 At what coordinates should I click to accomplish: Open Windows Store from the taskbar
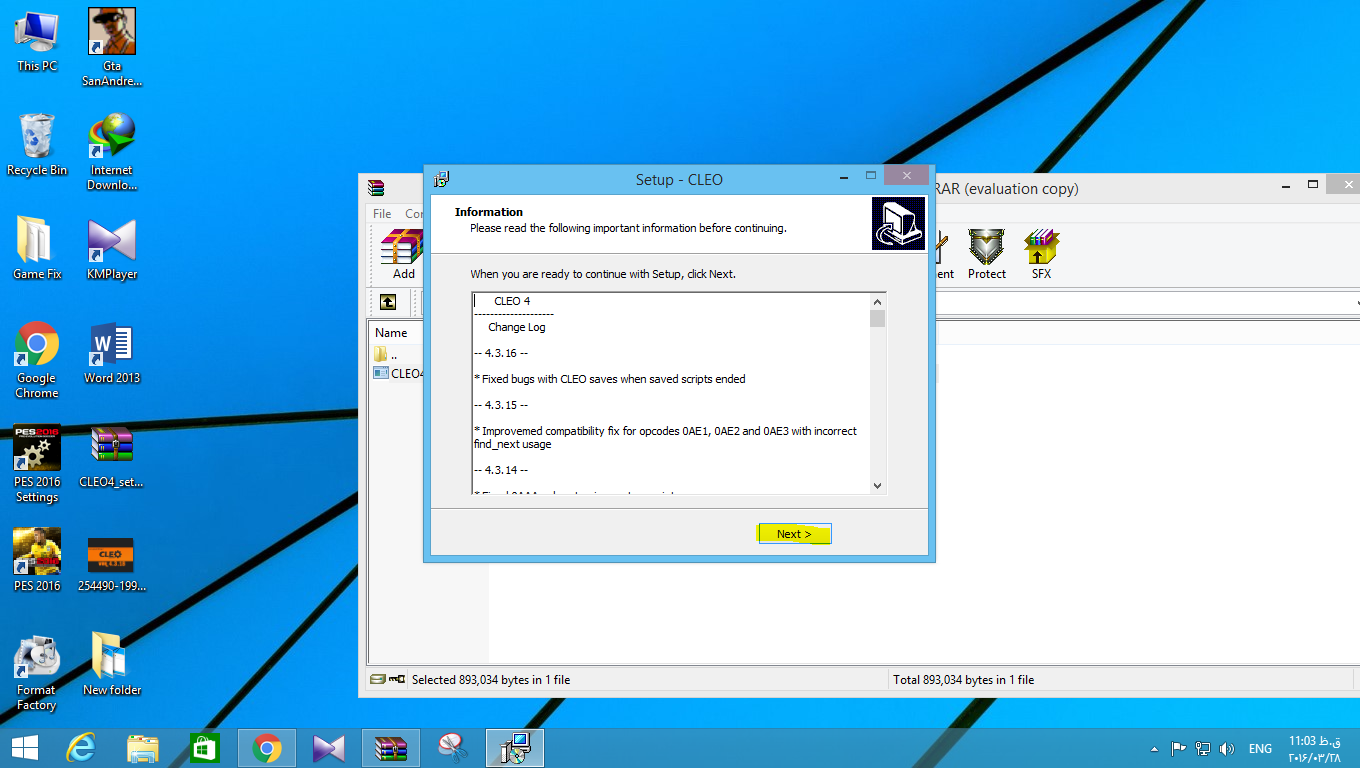(x=205, y=748)
